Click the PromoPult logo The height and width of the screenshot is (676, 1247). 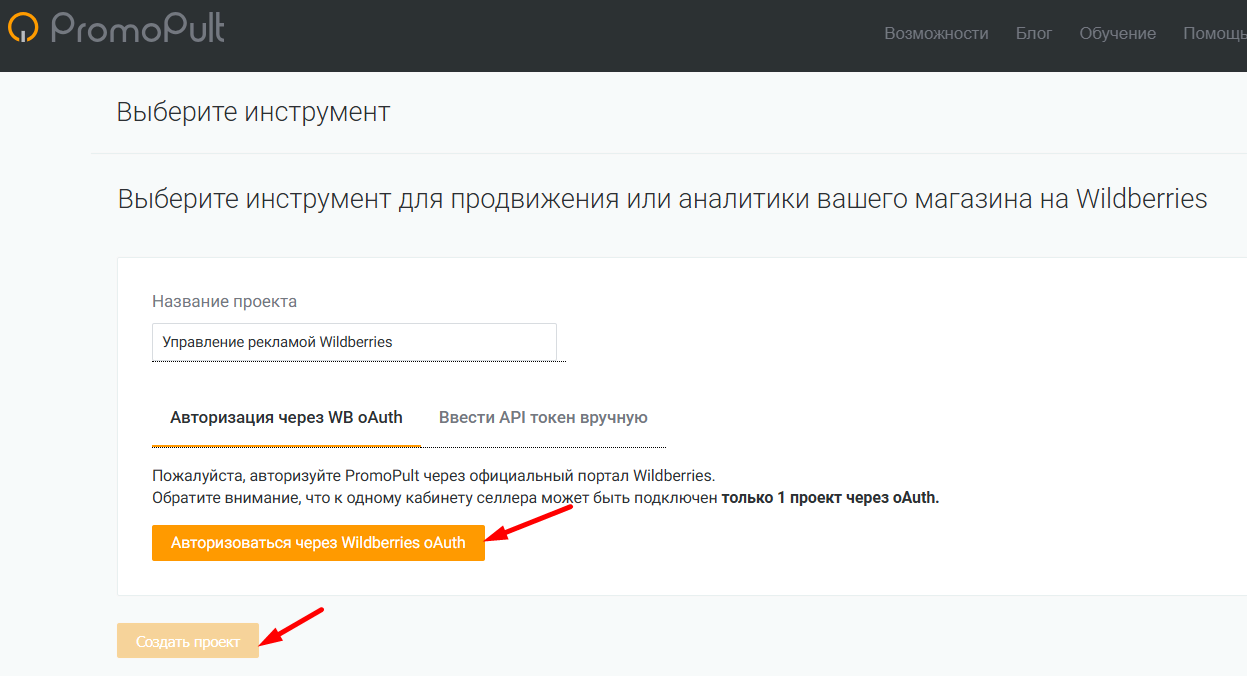pos(116,28)
